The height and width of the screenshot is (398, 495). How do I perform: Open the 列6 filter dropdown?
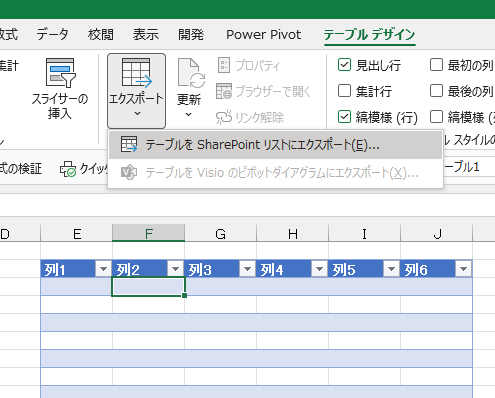[463, 269]
